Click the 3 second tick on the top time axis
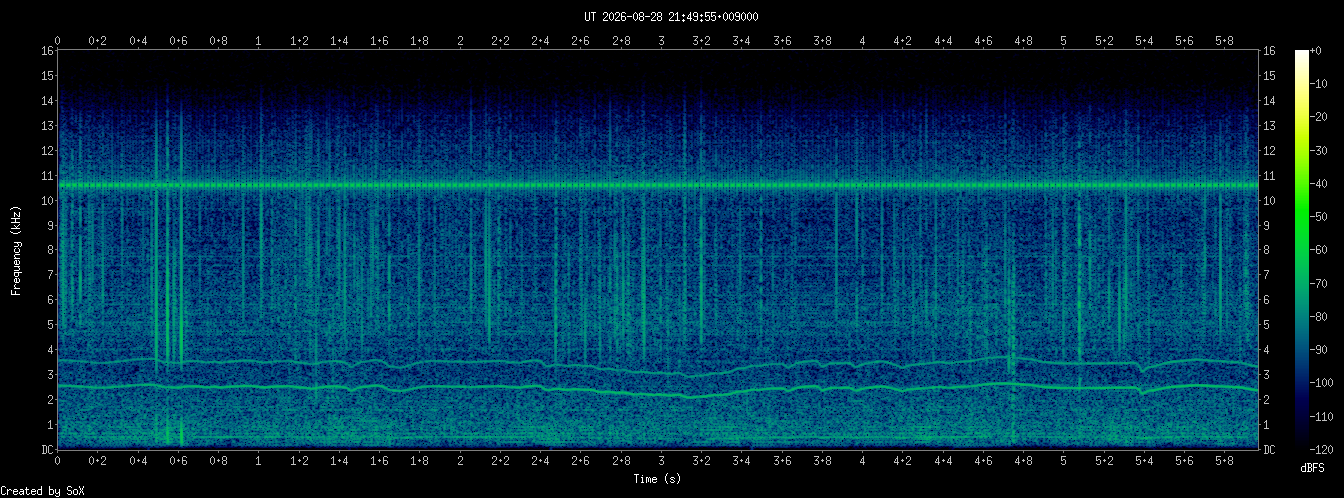Viewport: 1344px width, 498px height. [661, 41]
